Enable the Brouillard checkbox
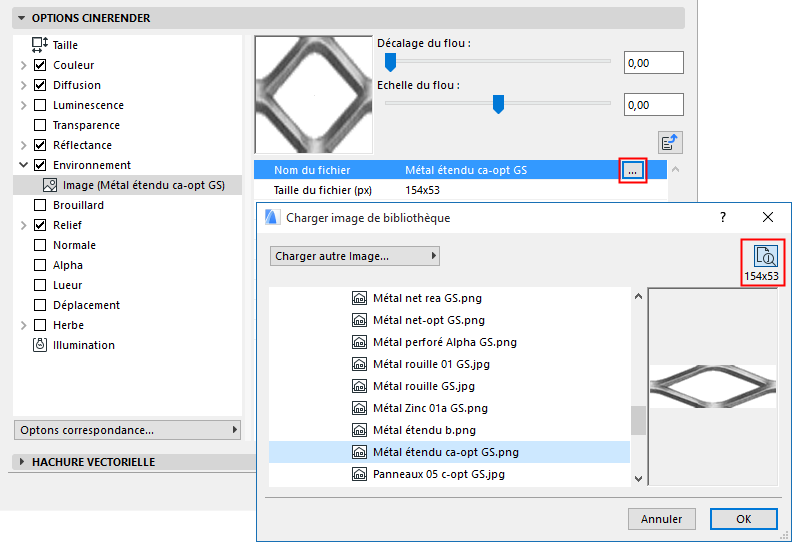The image size is (792, 542). pyautogui.click(x=40, y=205)
